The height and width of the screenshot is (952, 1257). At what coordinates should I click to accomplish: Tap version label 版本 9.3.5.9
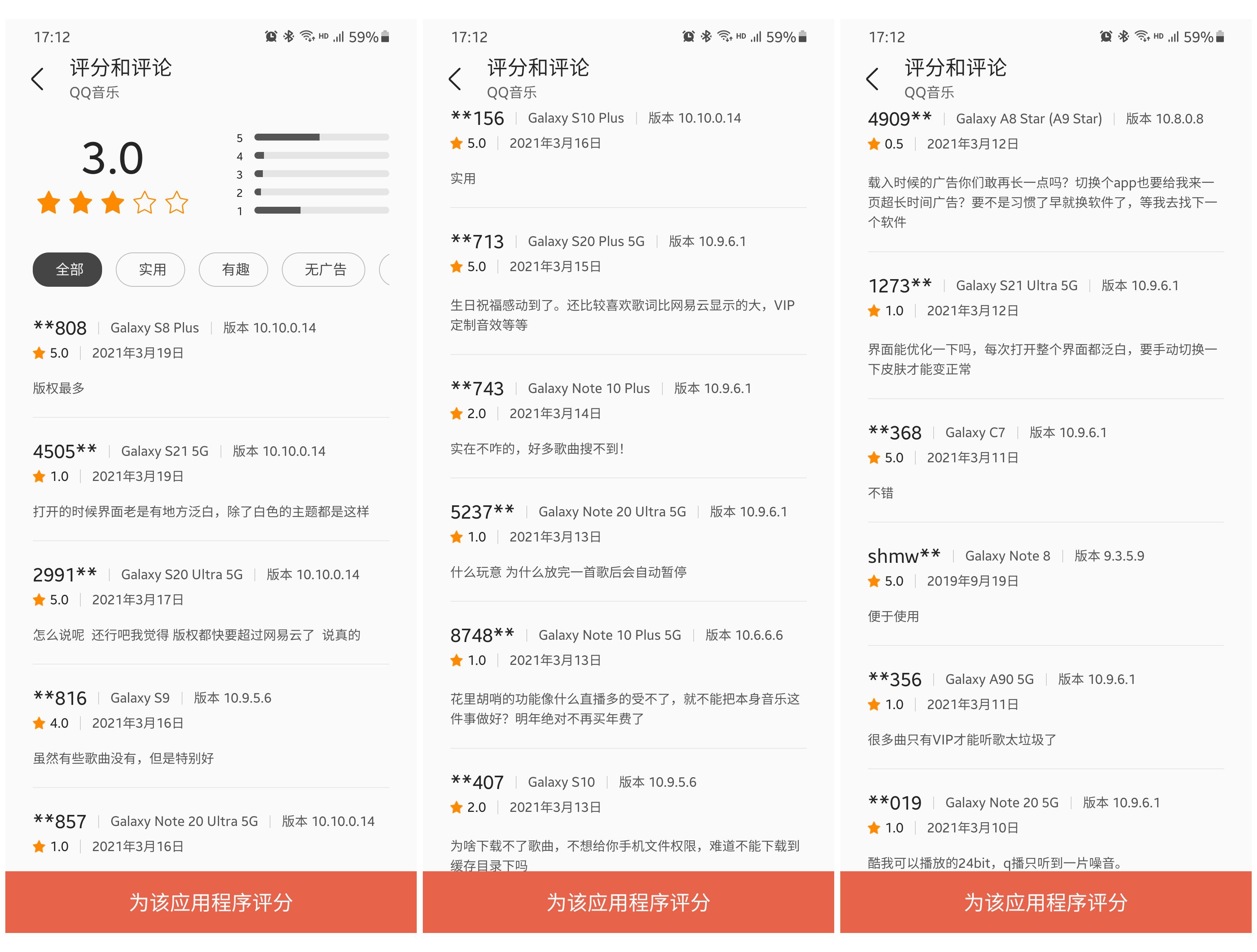(x=1109, y=556)
